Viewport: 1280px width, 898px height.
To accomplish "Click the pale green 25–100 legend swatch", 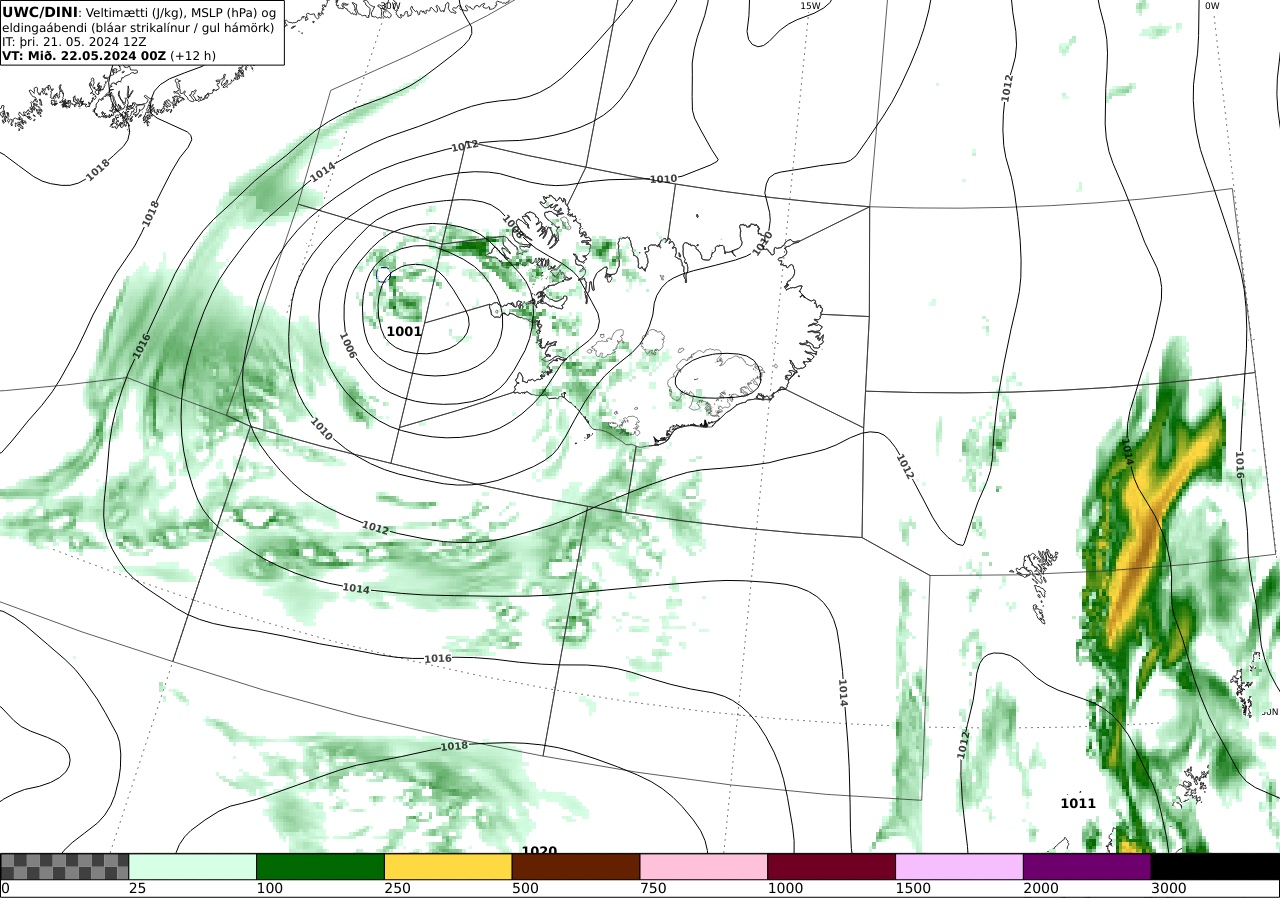I will tap(193, 866).
